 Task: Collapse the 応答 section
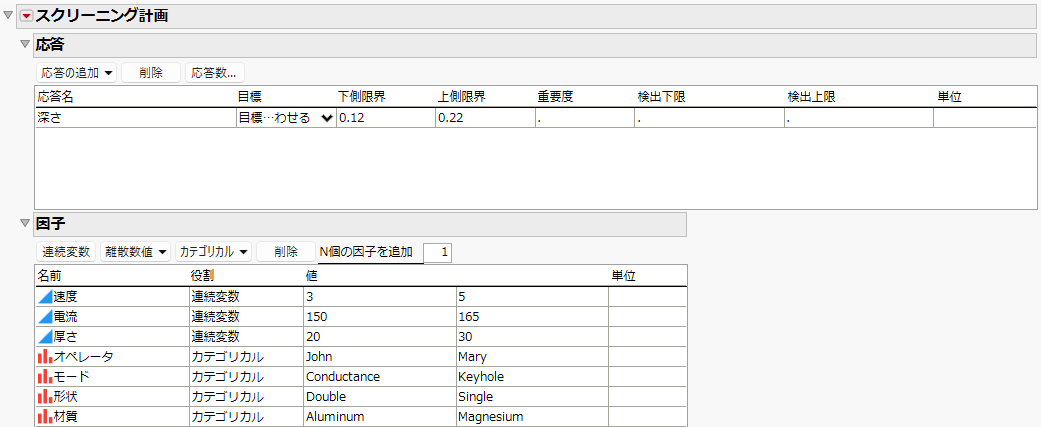point(25,44)
